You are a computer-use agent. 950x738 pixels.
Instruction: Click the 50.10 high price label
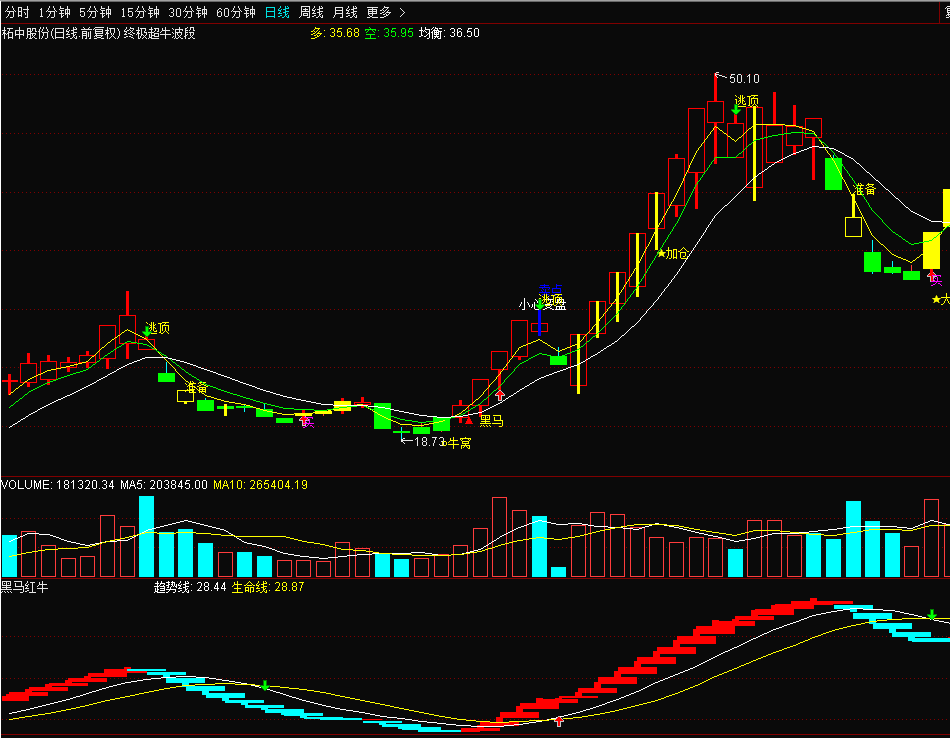pos(744,79)
